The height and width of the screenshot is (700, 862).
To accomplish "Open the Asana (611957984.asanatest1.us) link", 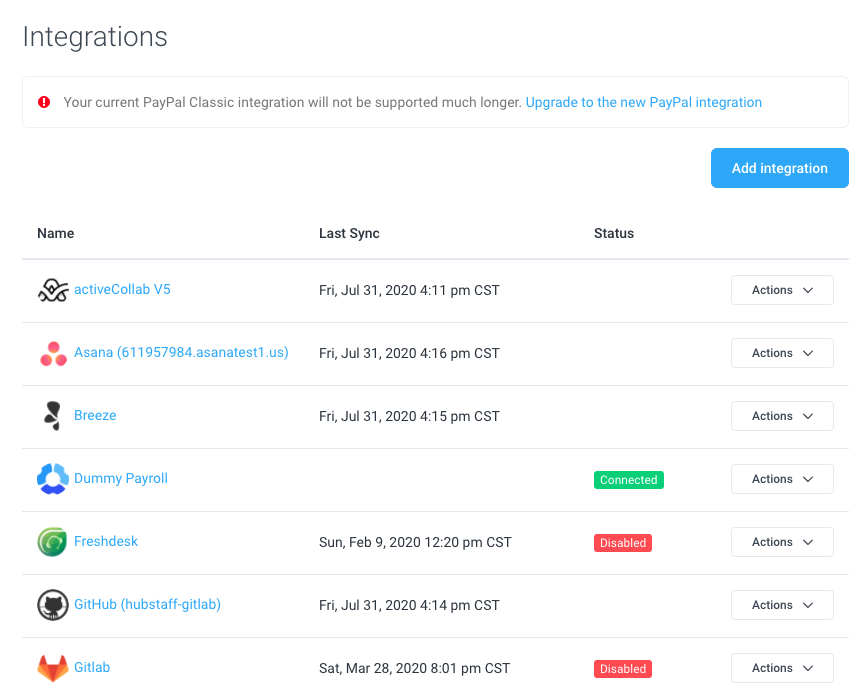I will click(x=181, y=352).
